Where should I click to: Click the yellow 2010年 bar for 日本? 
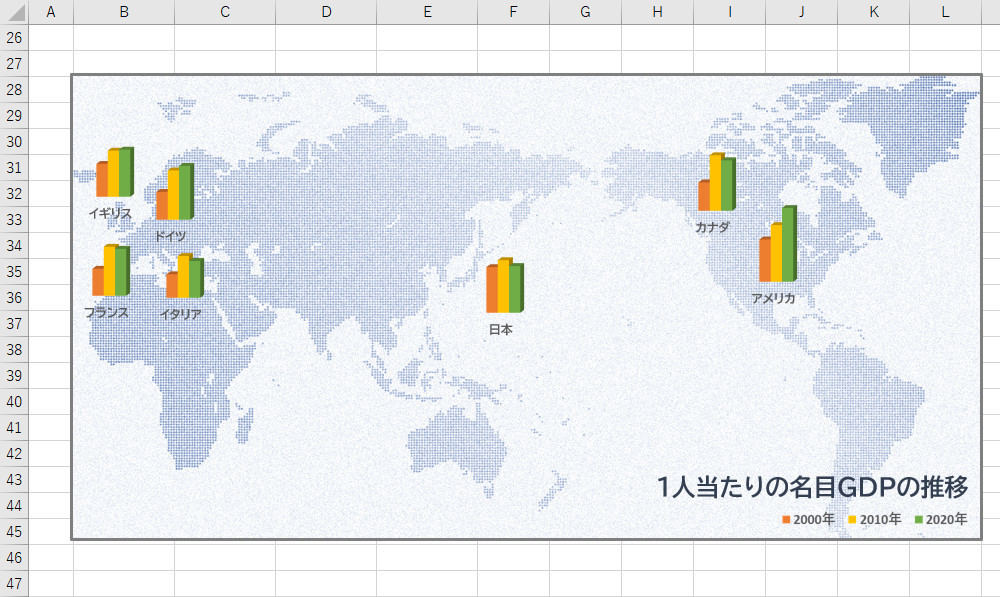[504, 286]
